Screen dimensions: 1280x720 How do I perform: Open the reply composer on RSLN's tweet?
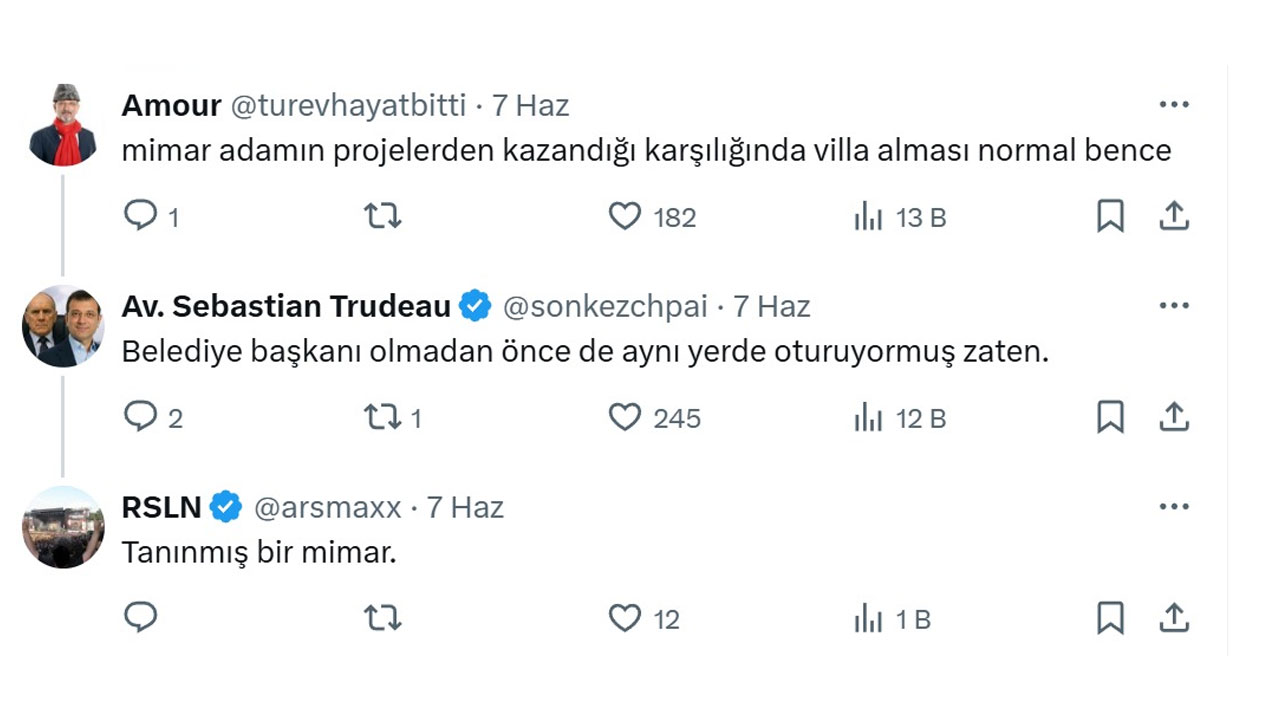point(141,618)
